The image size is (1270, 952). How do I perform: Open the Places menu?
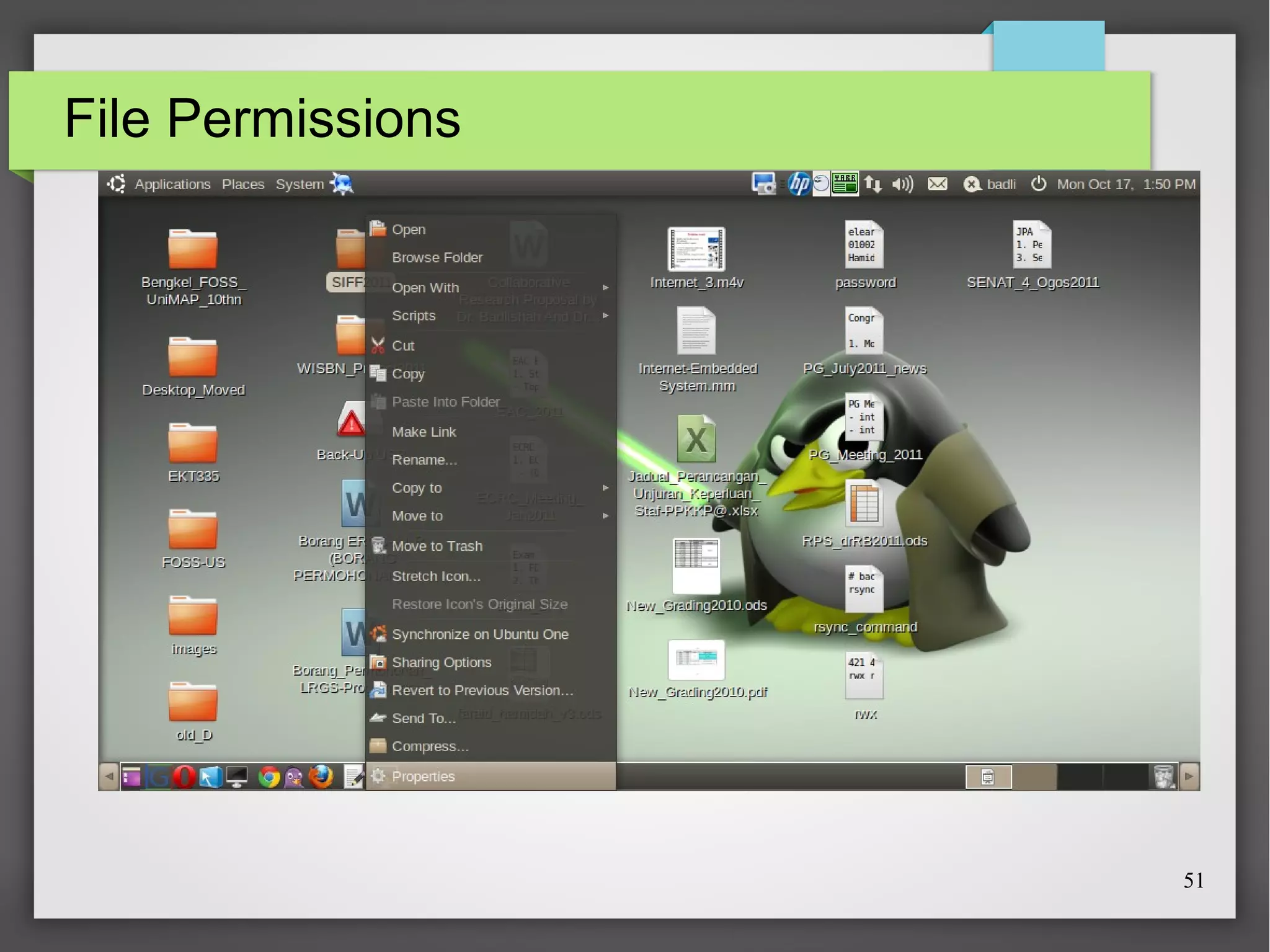coord(243,184)
